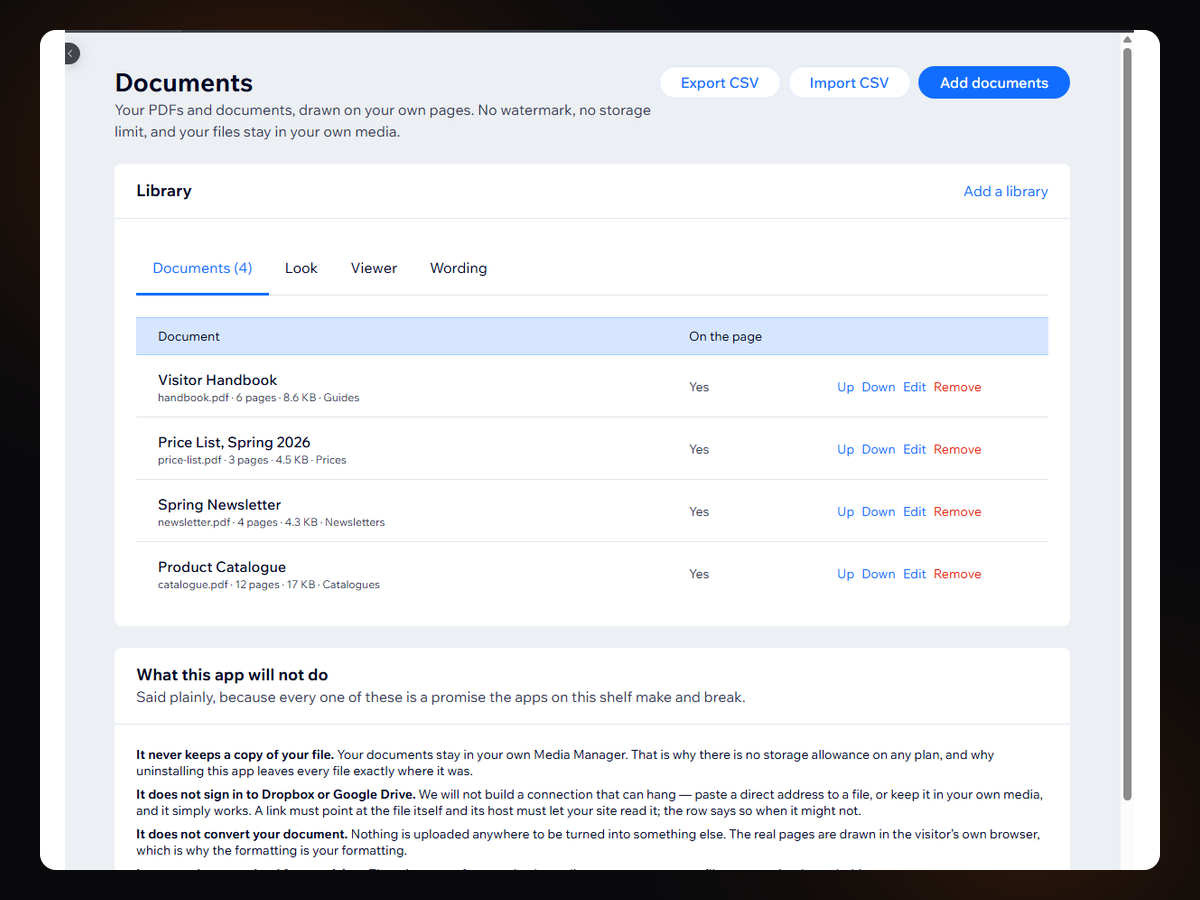Switch to the Look tab
Viewport: 1200px width, 900px height.
[301, 268]
